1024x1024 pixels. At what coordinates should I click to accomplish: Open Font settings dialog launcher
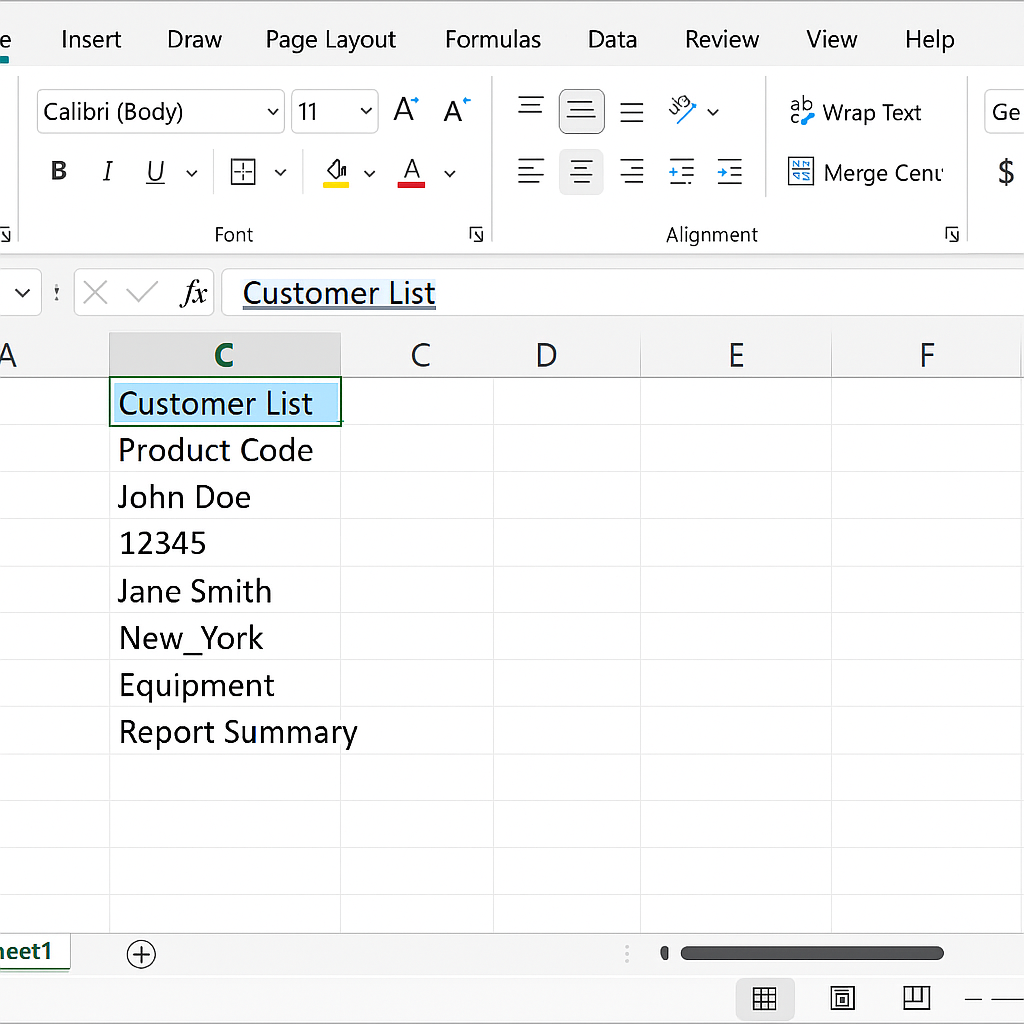coord(476,234)
